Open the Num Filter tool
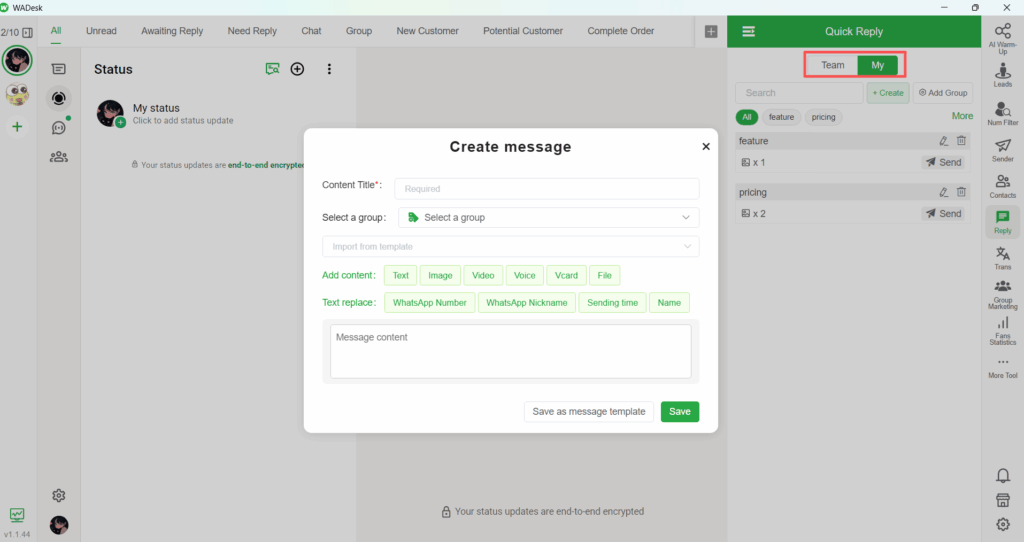Viewport: 1024px width, 542px height. 1002,113
